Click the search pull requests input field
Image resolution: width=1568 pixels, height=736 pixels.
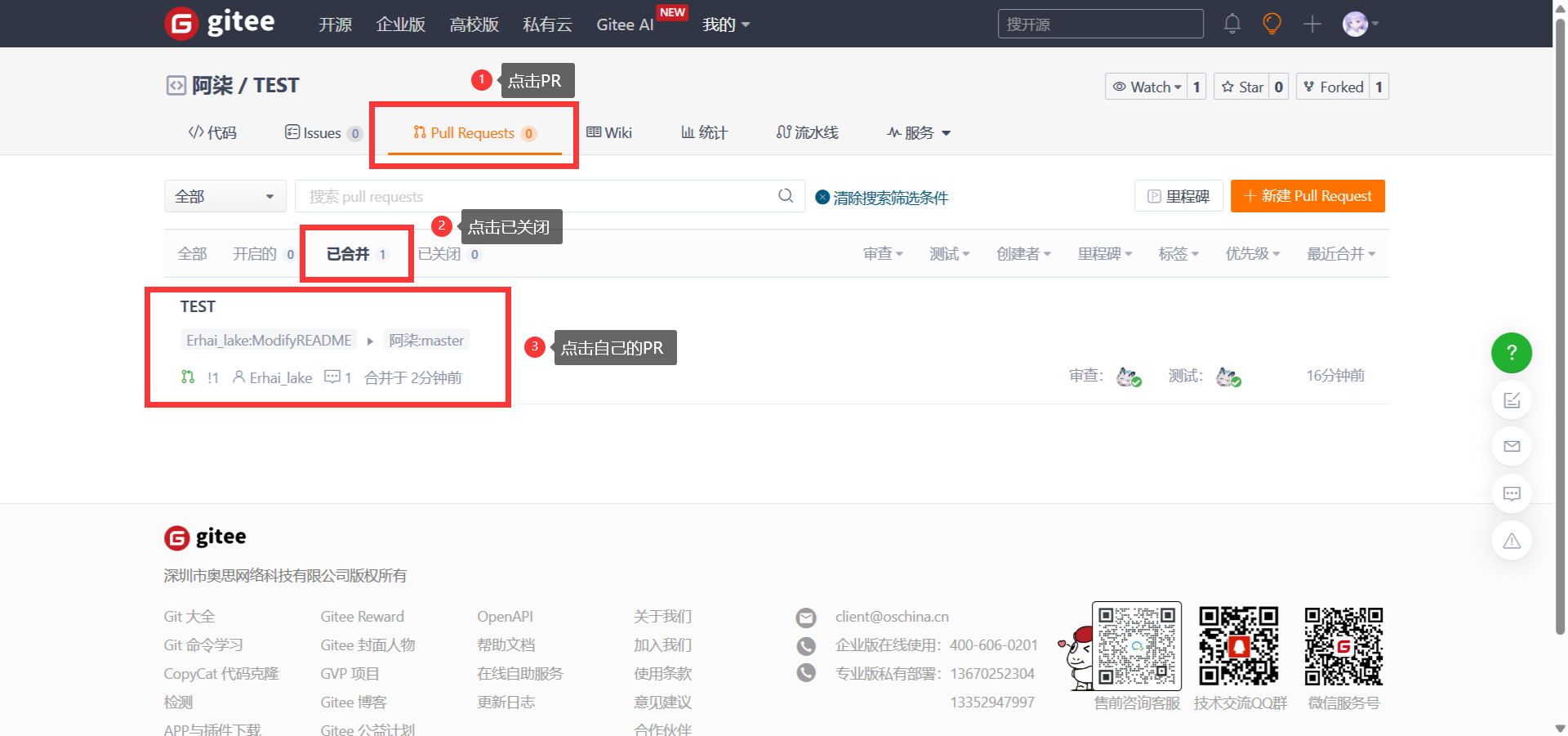539,196
